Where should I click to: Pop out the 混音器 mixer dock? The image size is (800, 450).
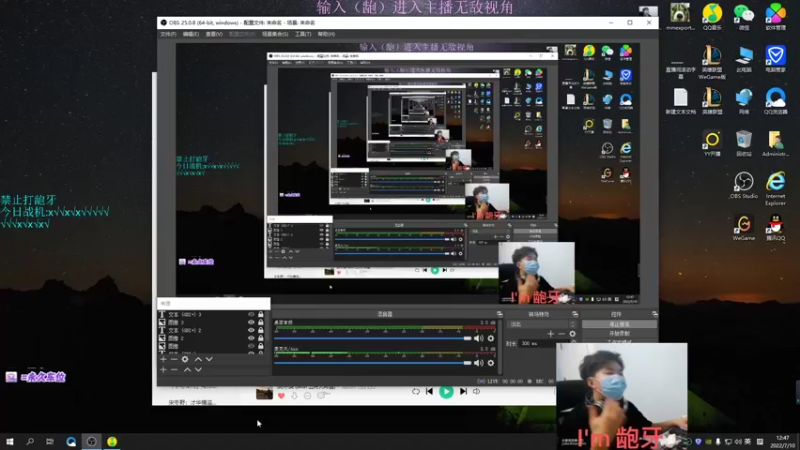coord(499,314)
